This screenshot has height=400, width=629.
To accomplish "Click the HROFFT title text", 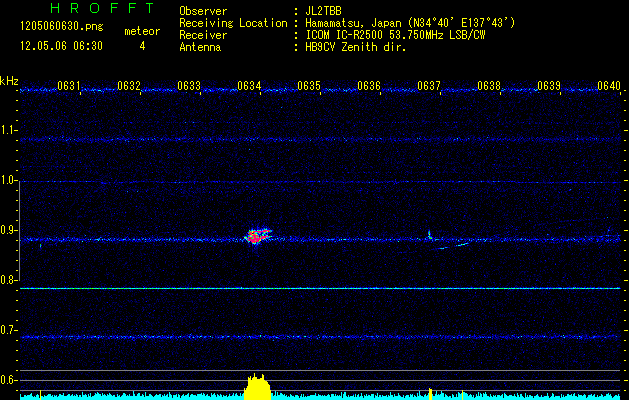I will coord(88,8).
